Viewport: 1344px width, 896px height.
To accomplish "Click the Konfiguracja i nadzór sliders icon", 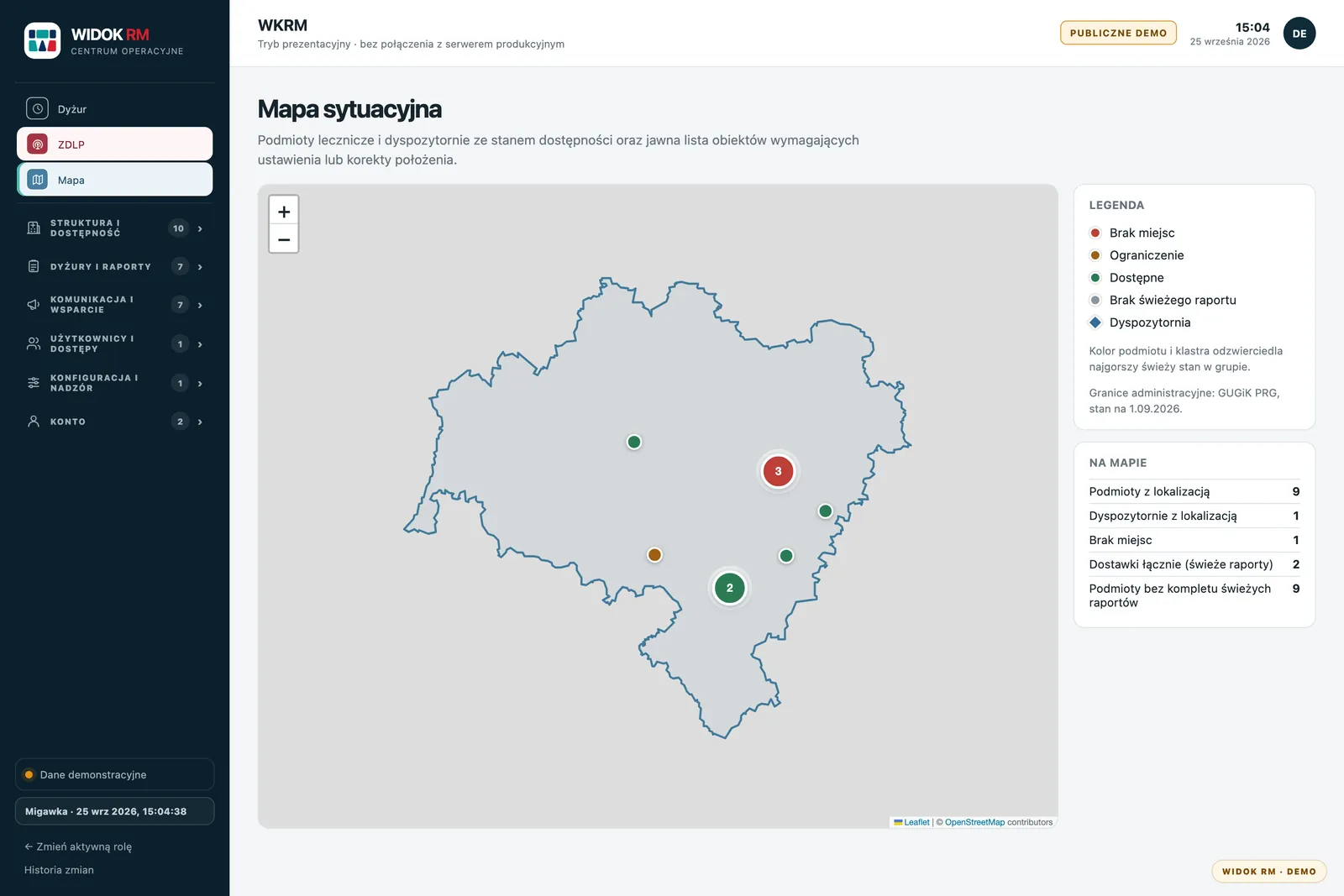I will click(x=34, y=383).
